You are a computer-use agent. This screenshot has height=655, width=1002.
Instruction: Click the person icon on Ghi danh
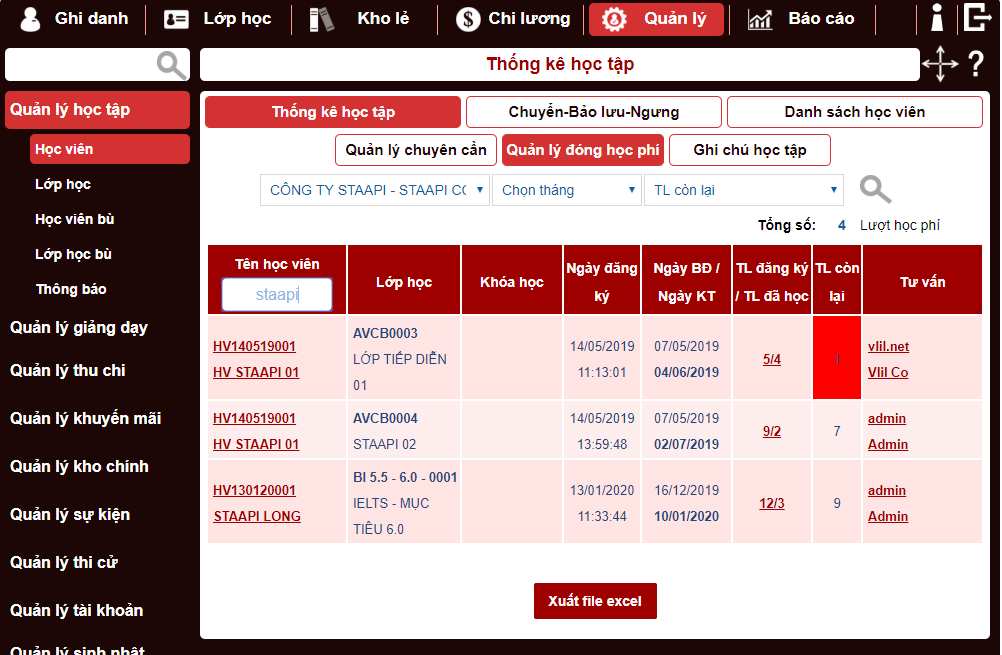[30, 17]
